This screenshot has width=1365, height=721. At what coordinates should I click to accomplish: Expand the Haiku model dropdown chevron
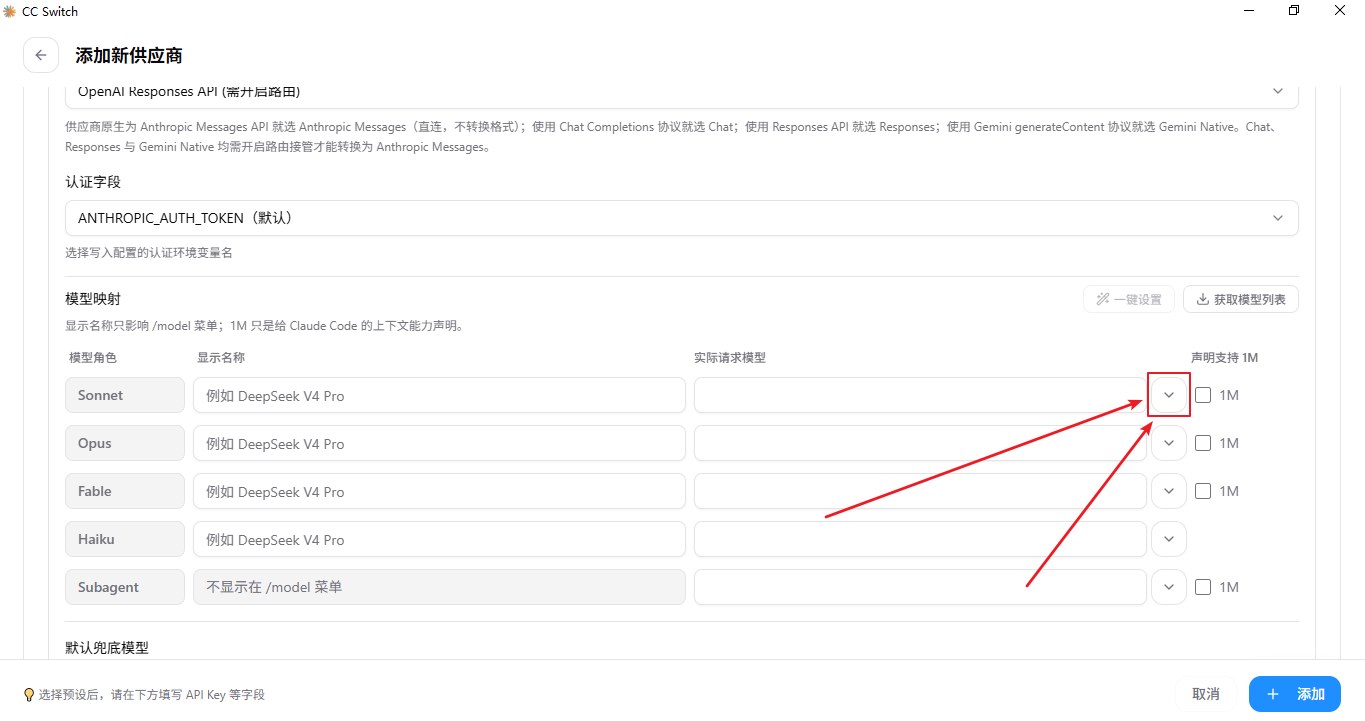pyautogui.click(x=1169, y=539)
